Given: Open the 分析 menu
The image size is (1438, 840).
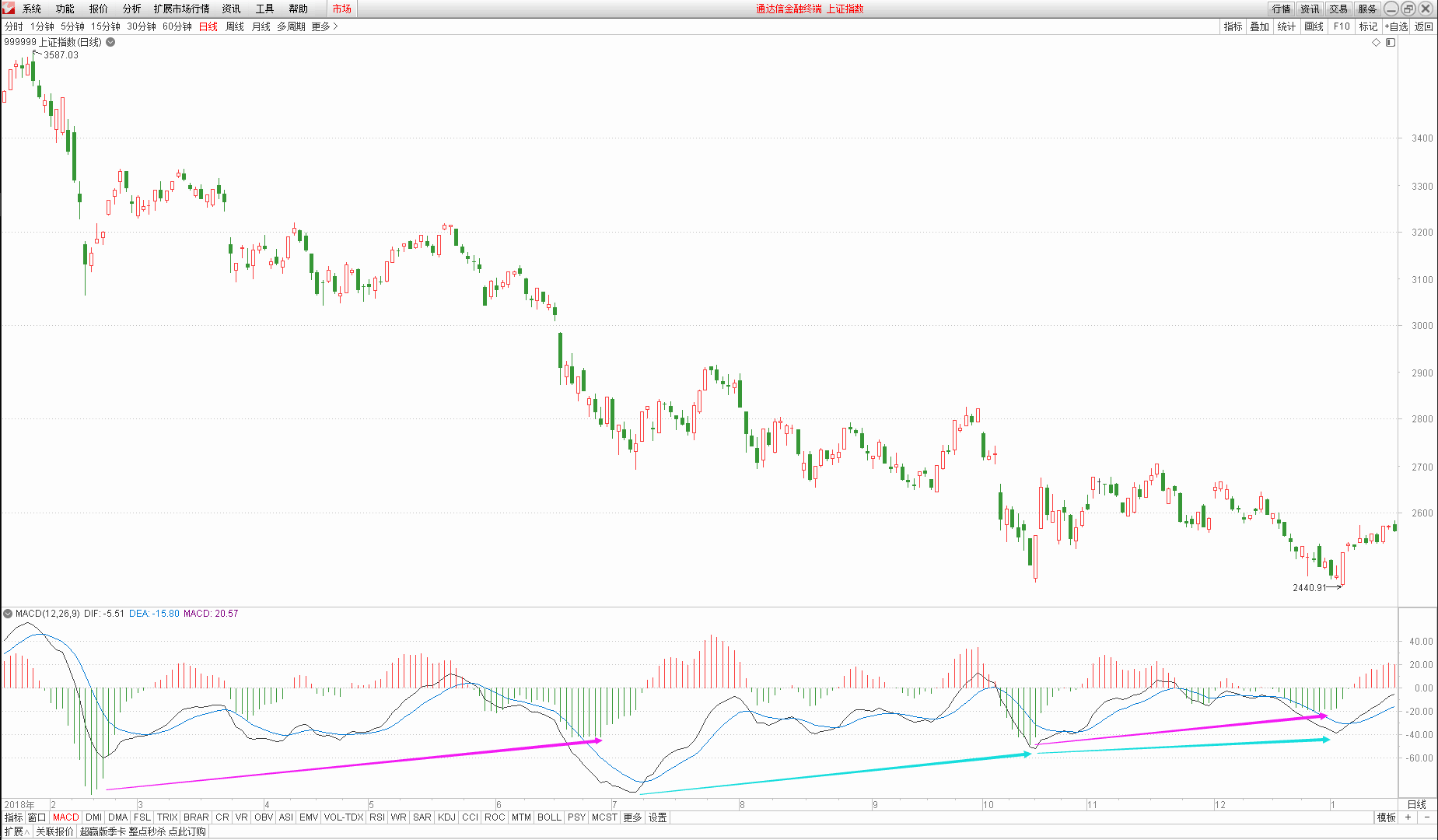Looking at the screenshot, I should coord(131,9).
